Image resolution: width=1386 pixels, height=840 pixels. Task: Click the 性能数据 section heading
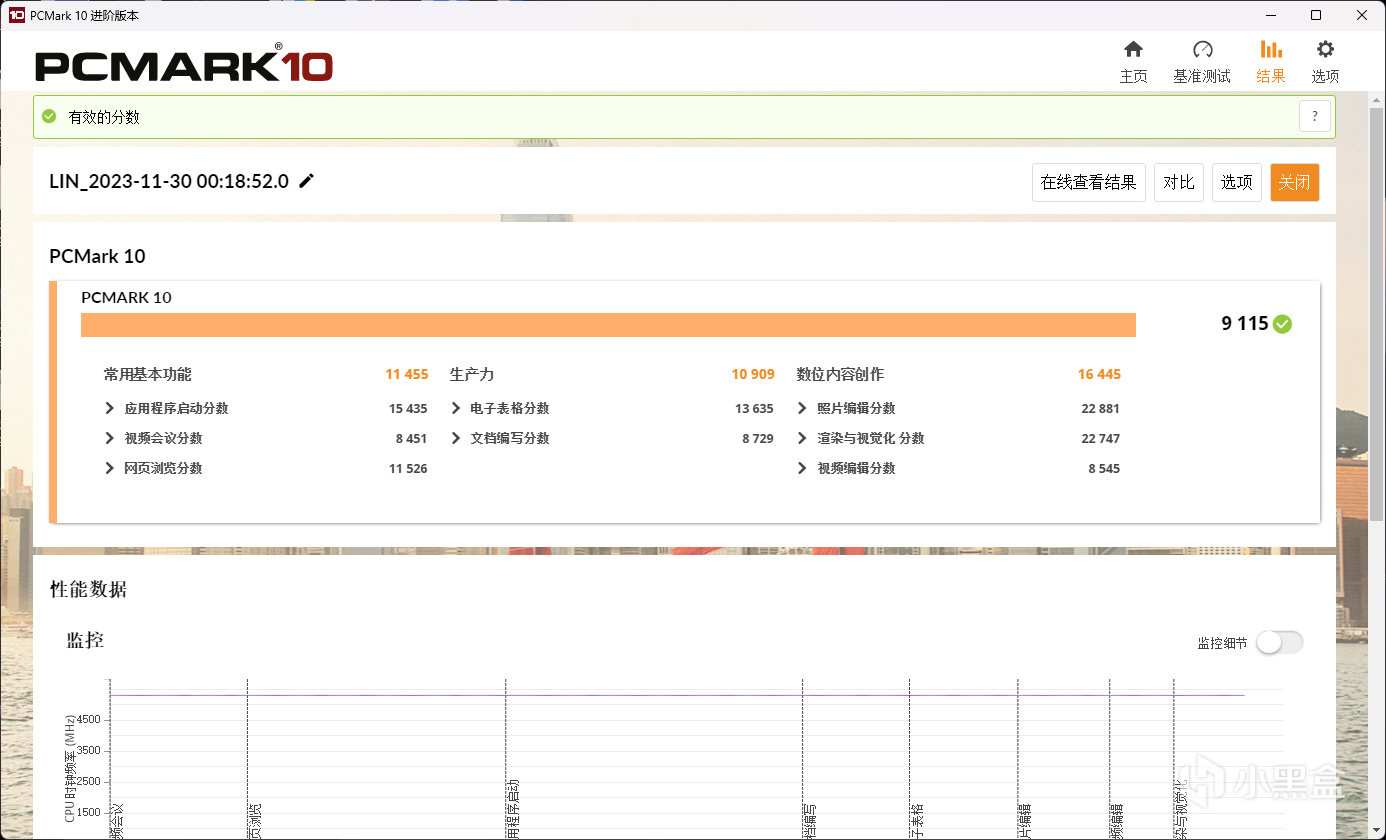[88, 589]
